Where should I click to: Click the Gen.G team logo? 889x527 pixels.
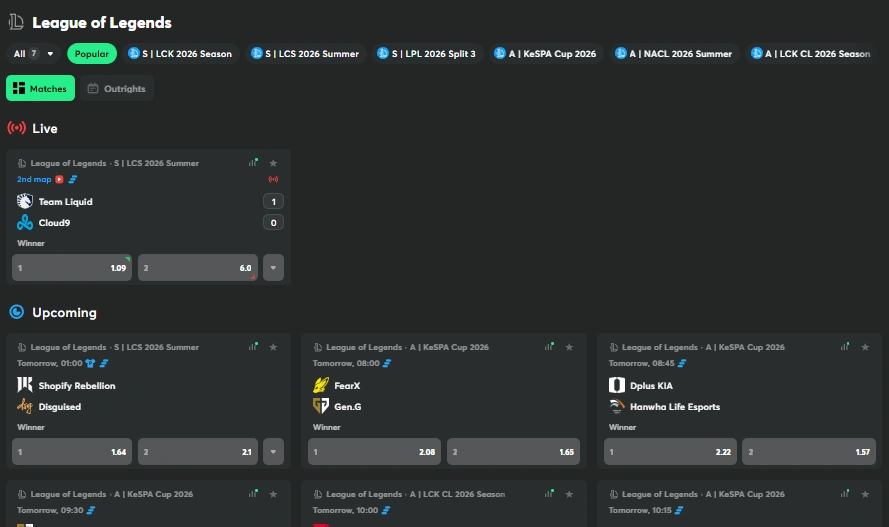tap(321, 406)
